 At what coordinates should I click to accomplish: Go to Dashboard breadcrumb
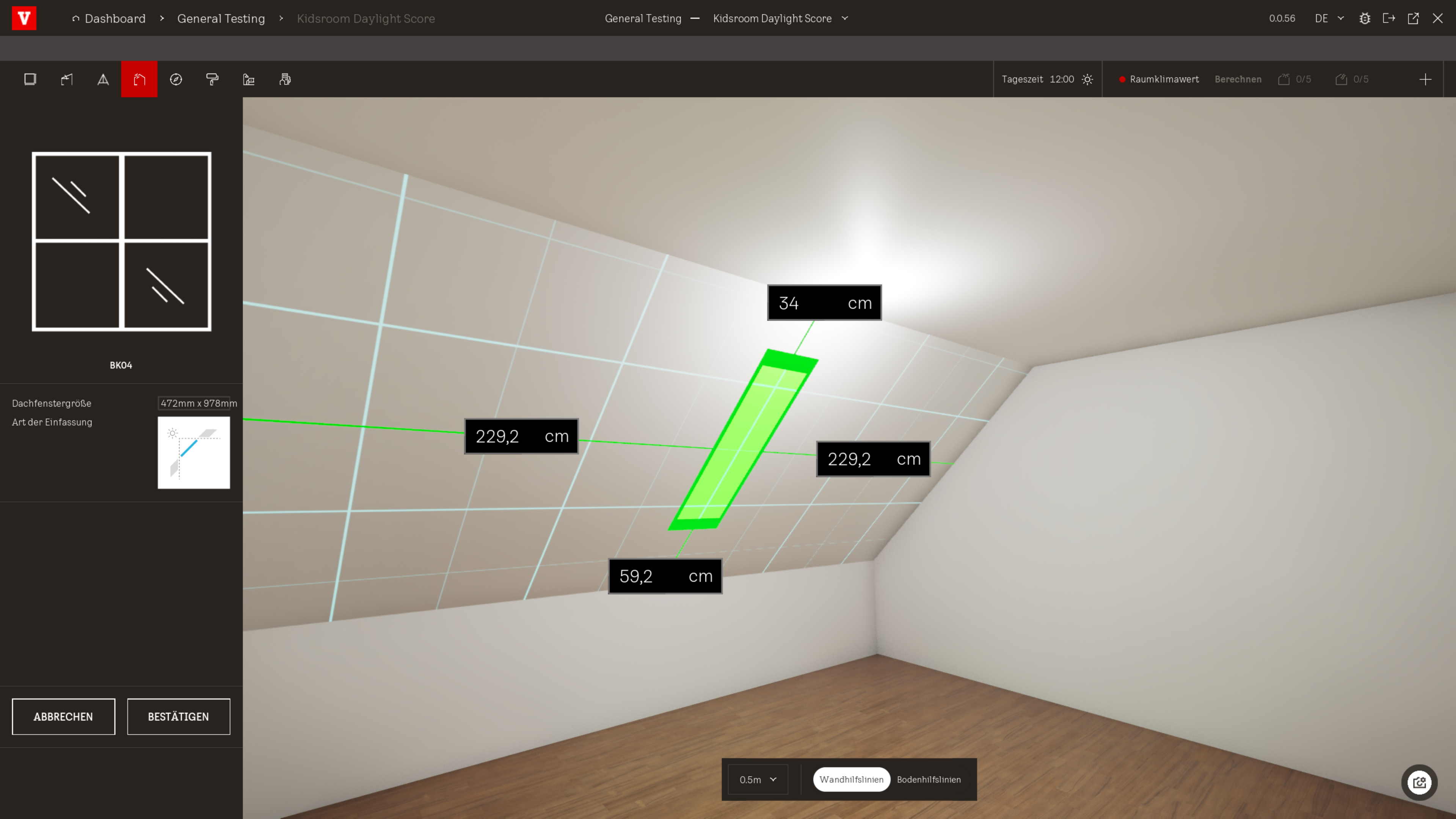coord(115,19)
